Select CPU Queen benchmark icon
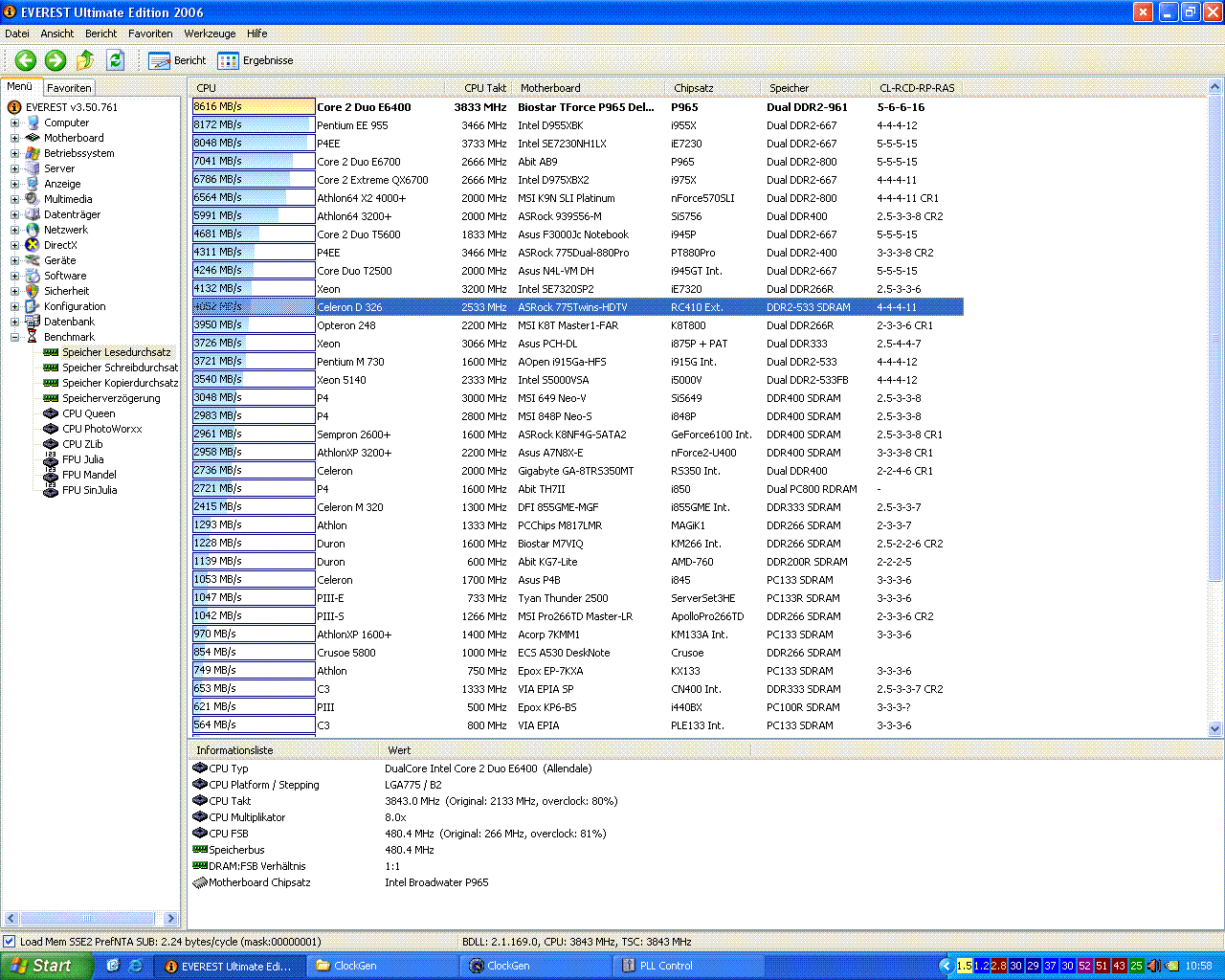 click(51, 413)
